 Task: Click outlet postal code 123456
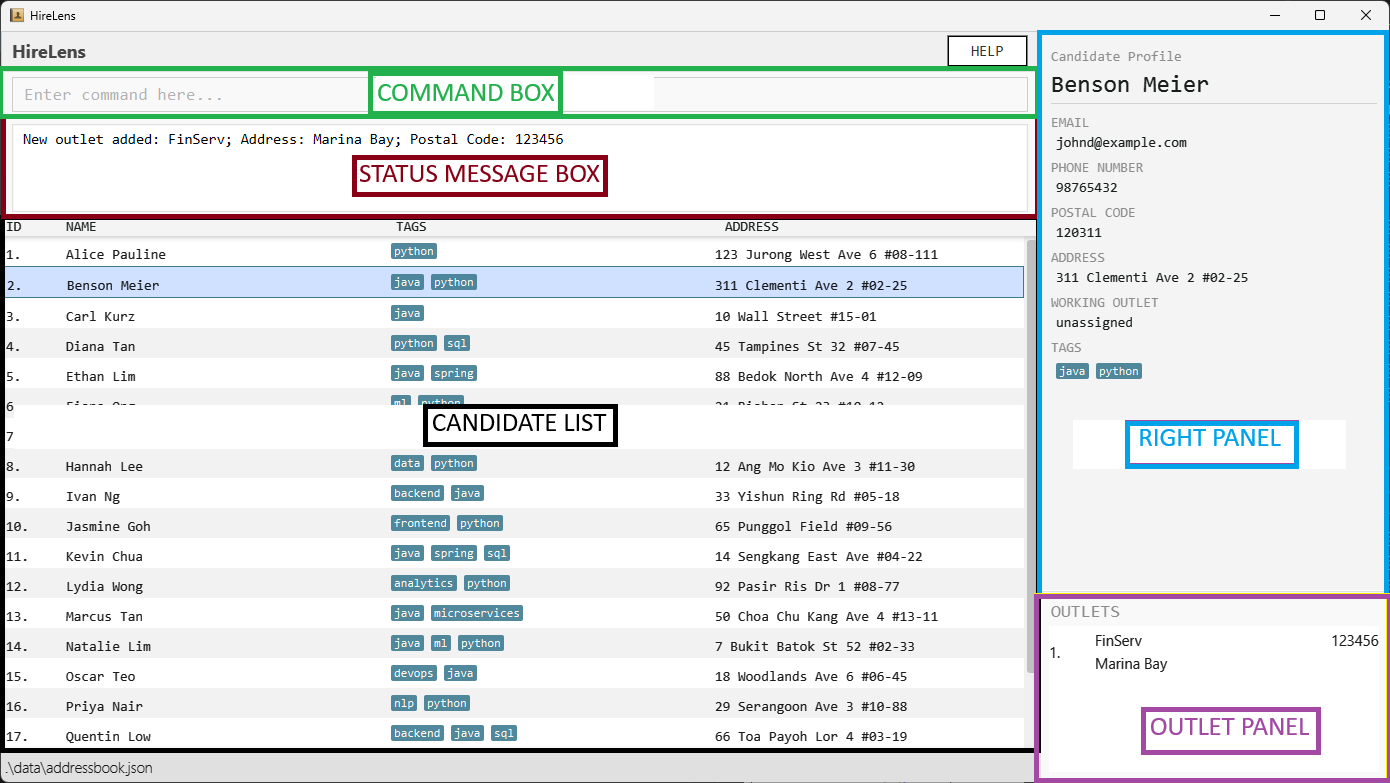(1355, 641)
